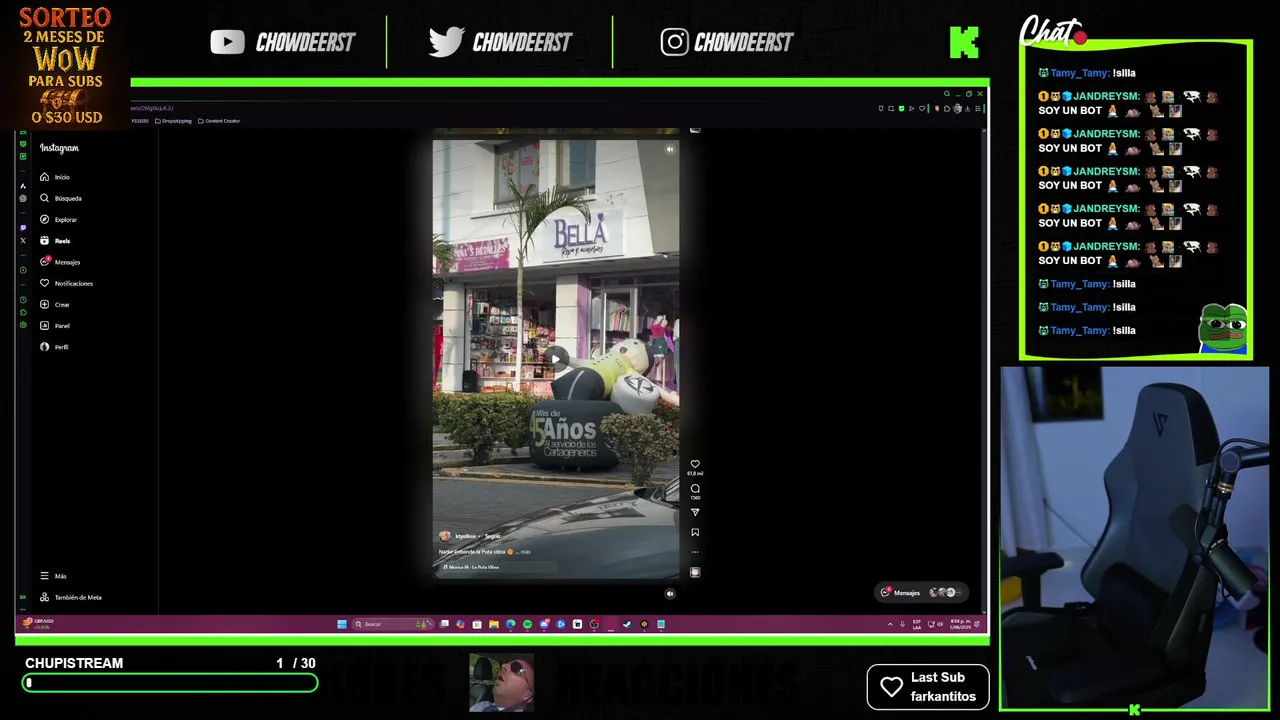Open taskbar clock and date

point(961,624)
